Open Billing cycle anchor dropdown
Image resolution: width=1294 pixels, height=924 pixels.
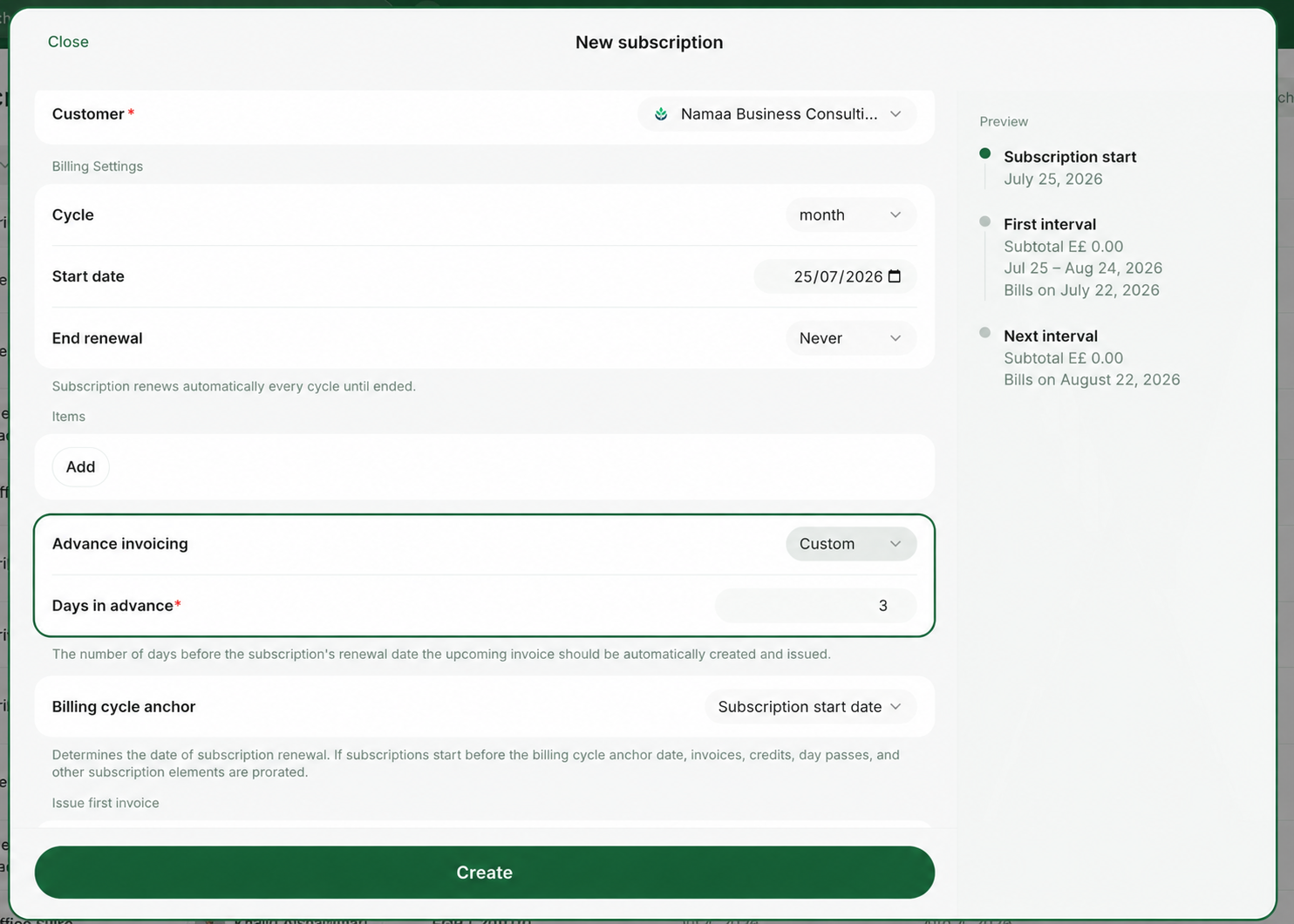pyautogui.click(x=810, y=707)
